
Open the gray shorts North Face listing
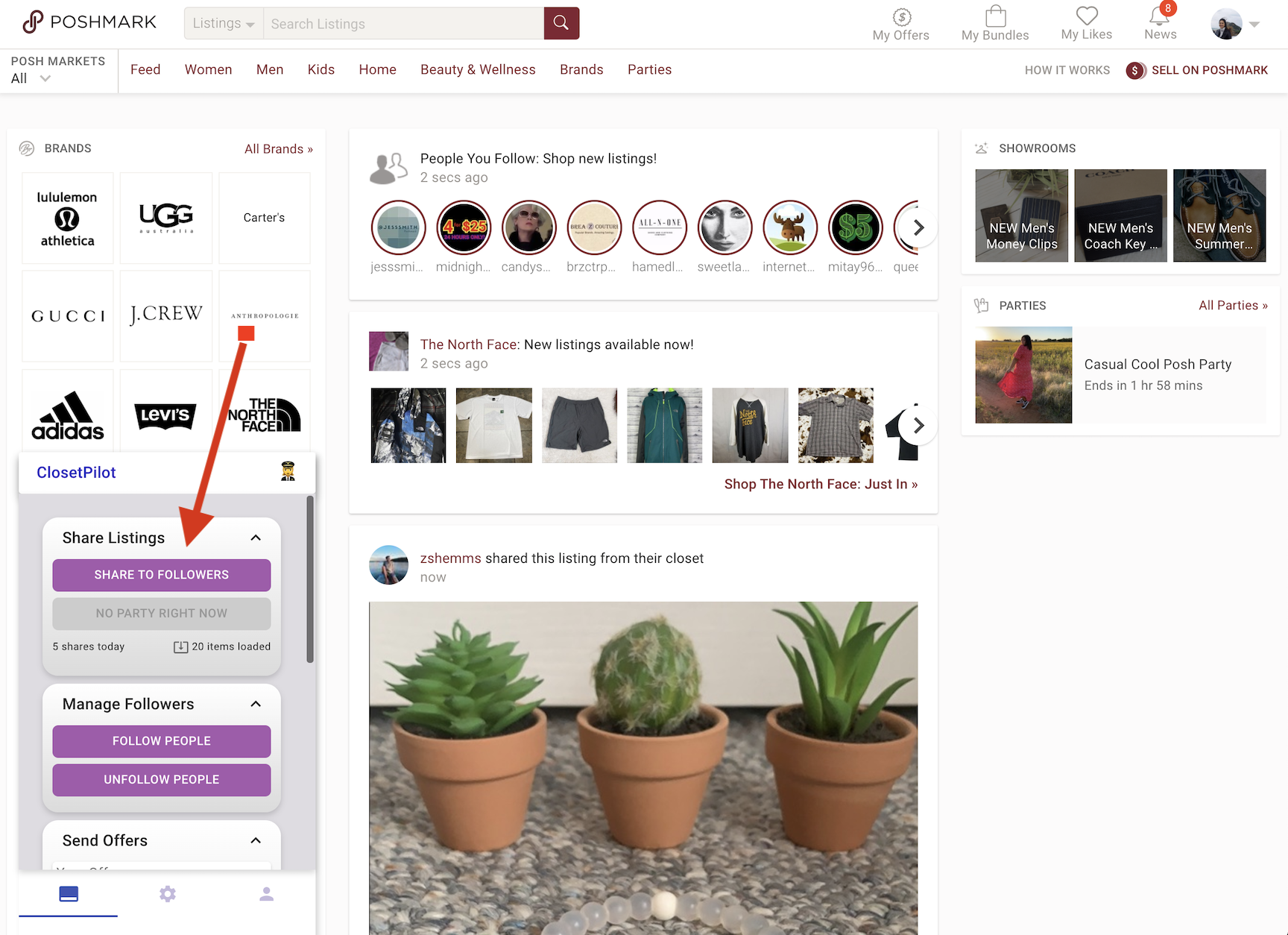click(x=579, y=426)
